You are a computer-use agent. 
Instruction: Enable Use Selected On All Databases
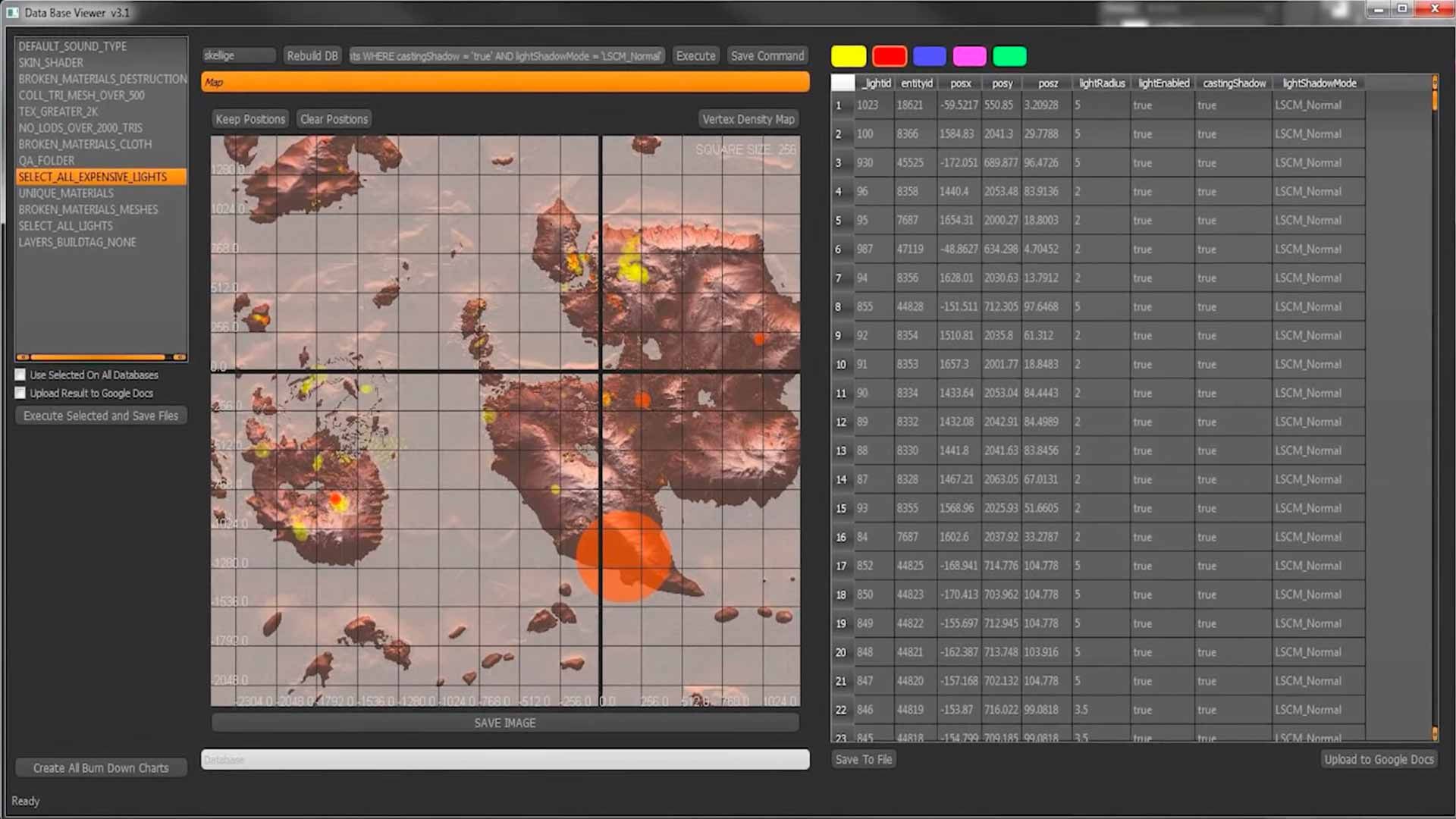pos(20,375)
